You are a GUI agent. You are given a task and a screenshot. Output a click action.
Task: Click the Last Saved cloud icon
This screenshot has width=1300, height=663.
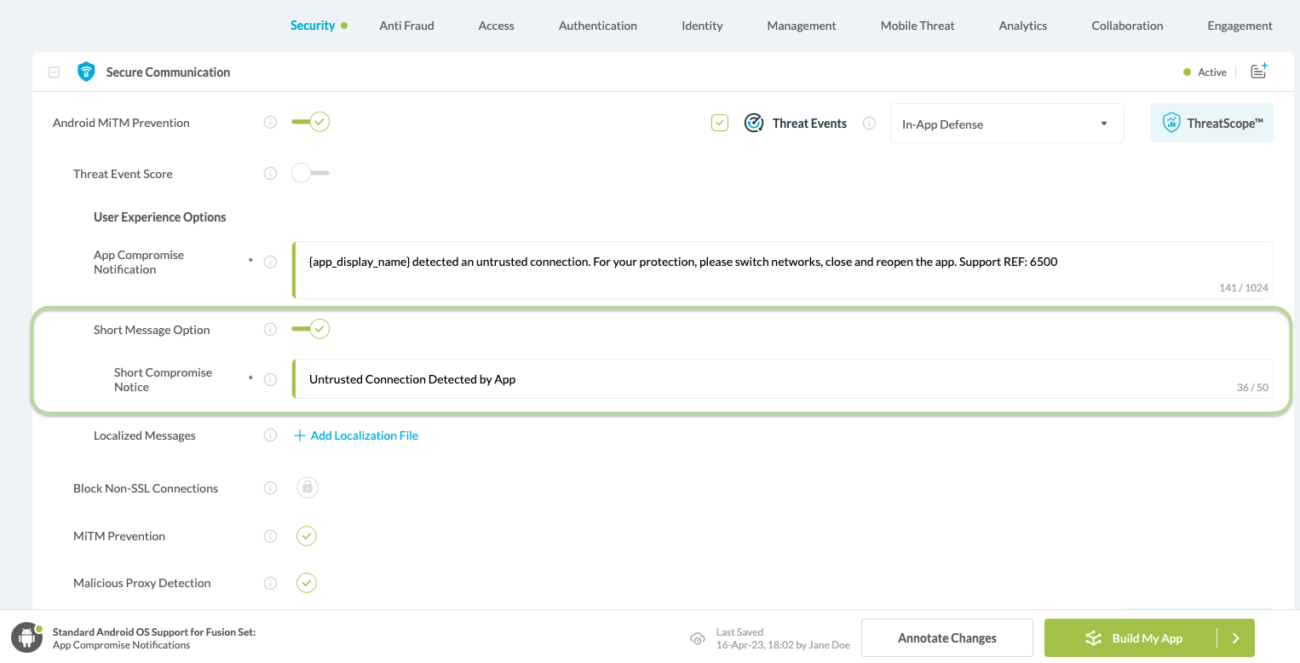point(697,638)
